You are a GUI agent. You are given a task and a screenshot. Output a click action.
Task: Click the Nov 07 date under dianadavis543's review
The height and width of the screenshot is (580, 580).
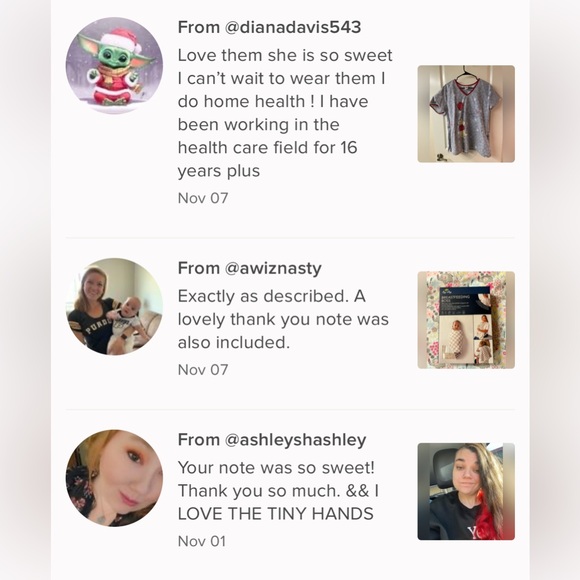[x=203, y=198]
